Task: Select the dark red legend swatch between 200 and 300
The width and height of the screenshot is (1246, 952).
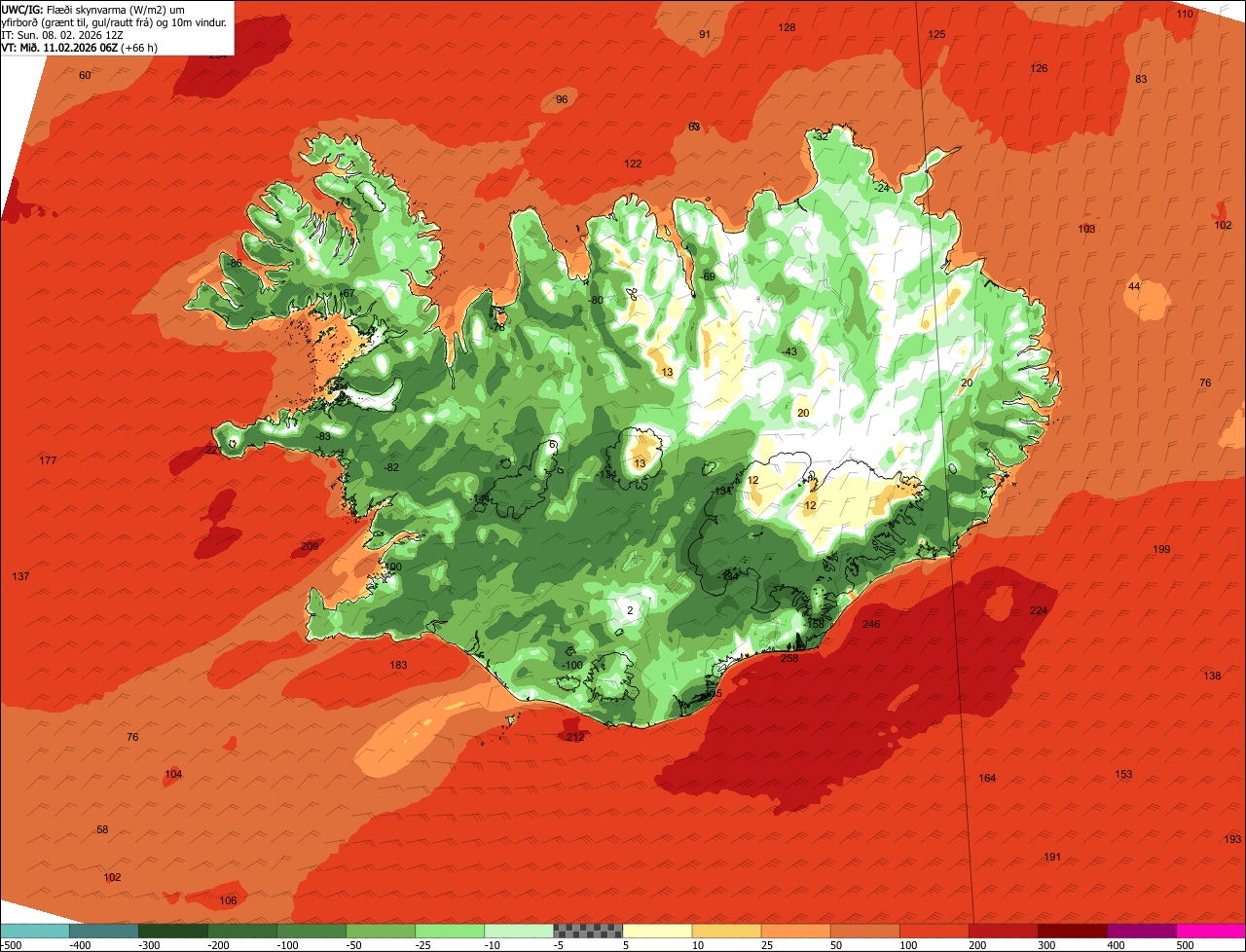Action: pyautogui.click(x=1003, y=931)
